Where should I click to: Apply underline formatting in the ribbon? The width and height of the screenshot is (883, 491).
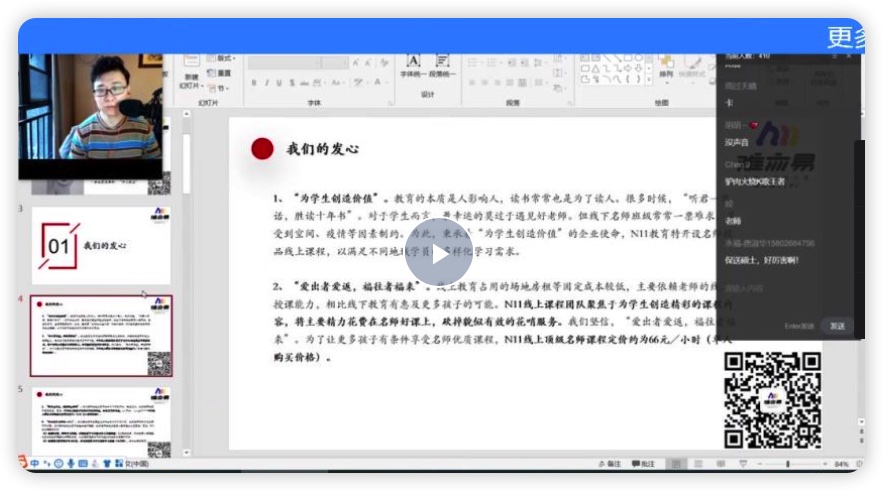pyautogui.click(x=280, y=83)
